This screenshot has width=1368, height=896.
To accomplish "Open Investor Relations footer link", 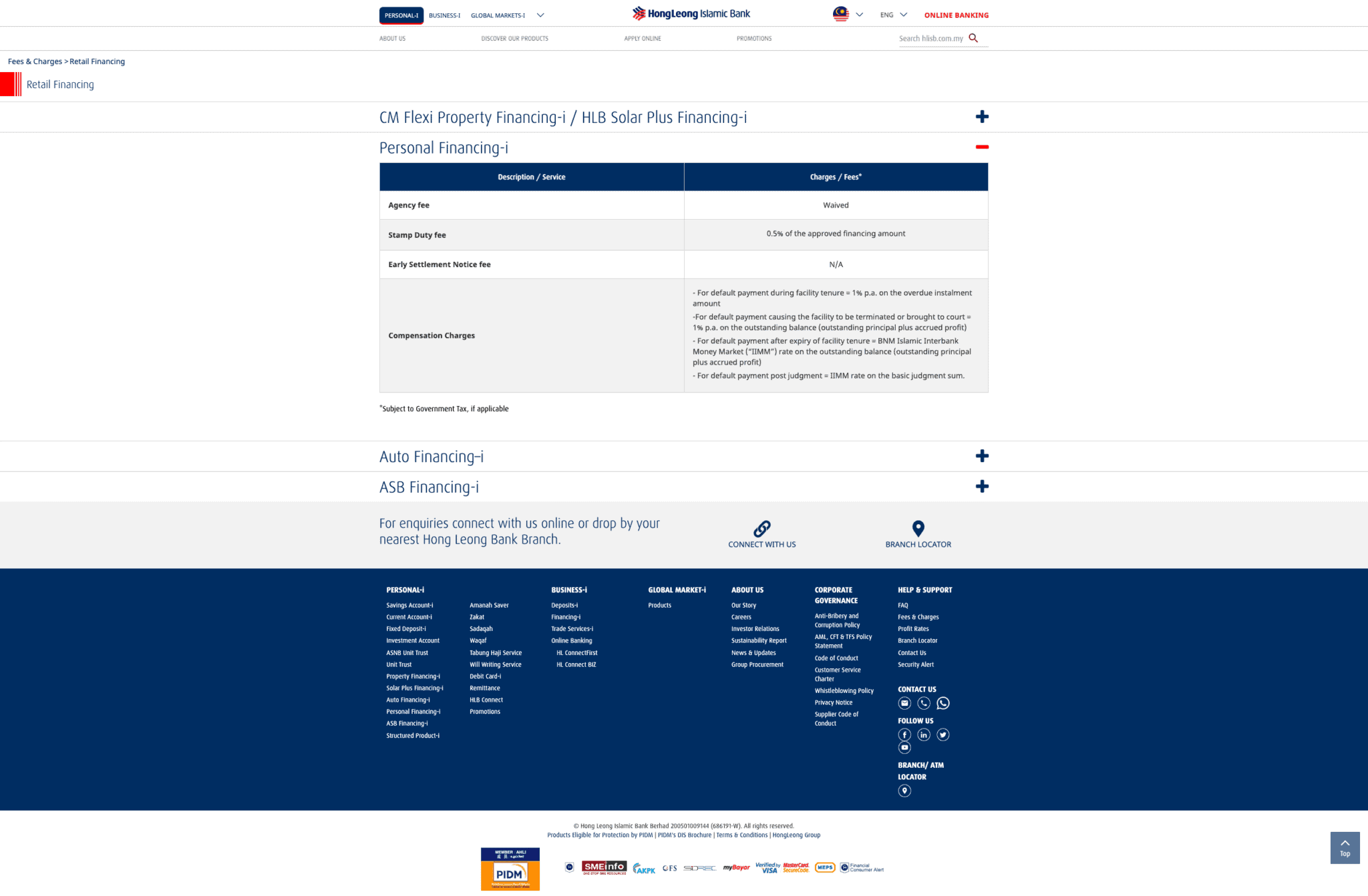I will pyautogui.click(x=755, y=629).
